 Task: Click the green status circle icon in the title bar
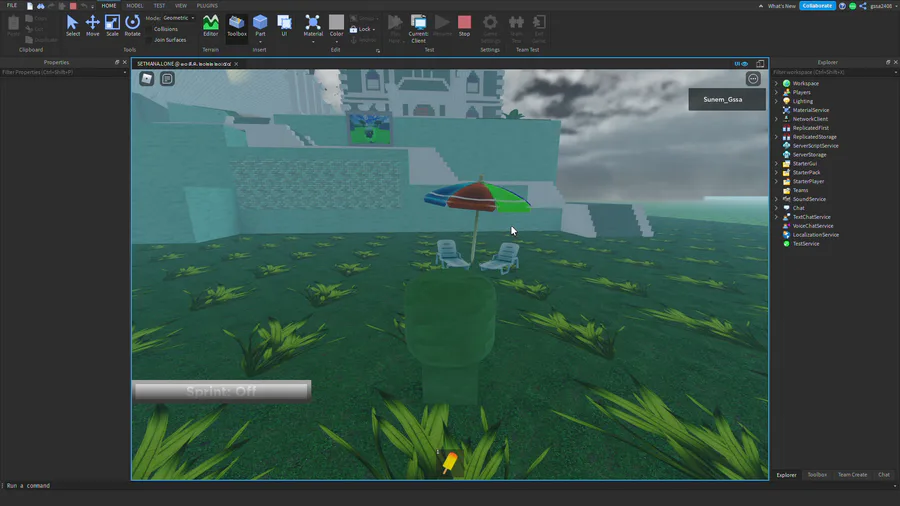(x=852, y=6)
